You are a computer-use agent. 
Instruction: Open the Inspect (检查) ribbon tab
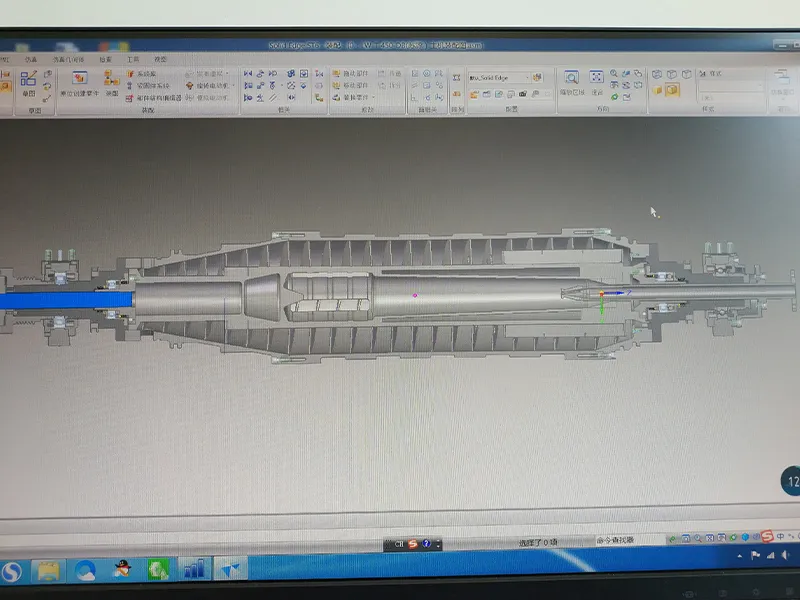coord(106,60)
